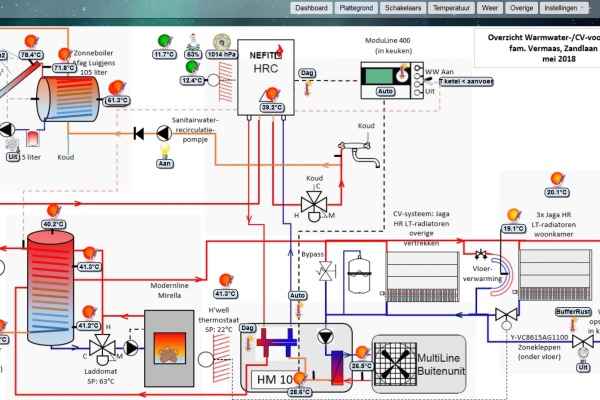
Task: Click the 20.1°C room temperature badge
Action: click(556, 193)
